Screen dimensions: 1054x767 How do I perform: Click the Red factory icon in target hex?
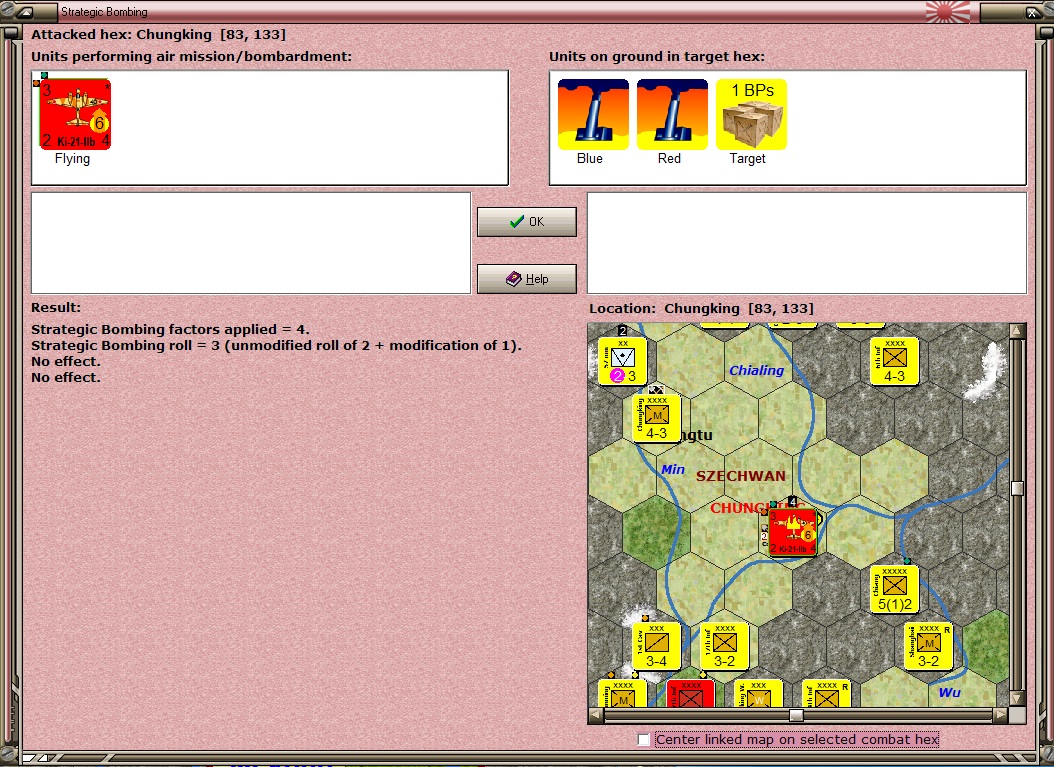point(672,114)
